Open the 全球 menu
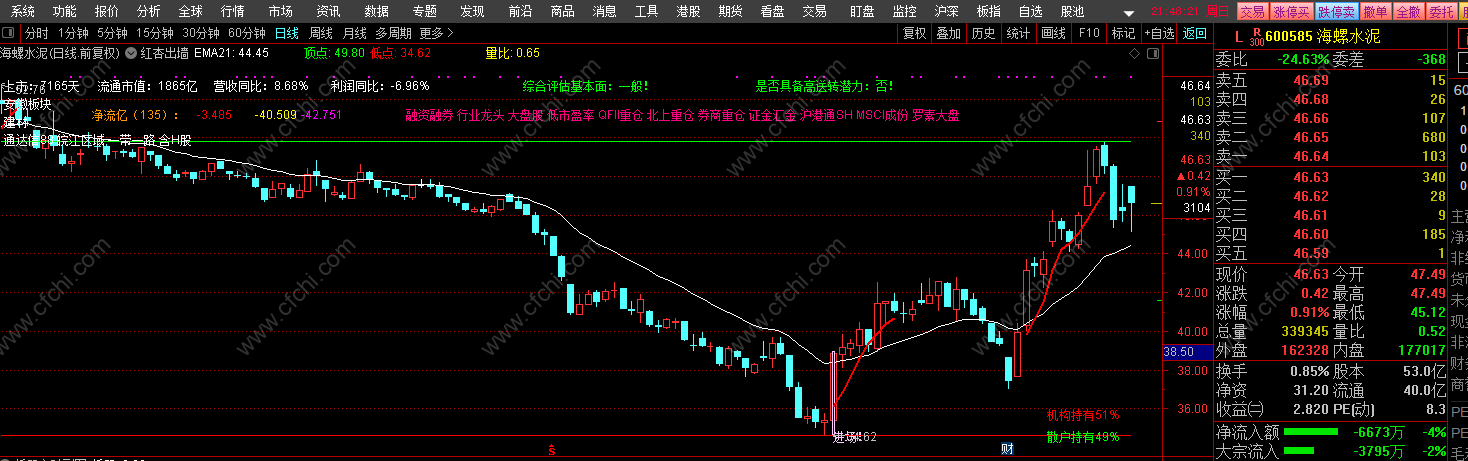 tap(190, 12)
